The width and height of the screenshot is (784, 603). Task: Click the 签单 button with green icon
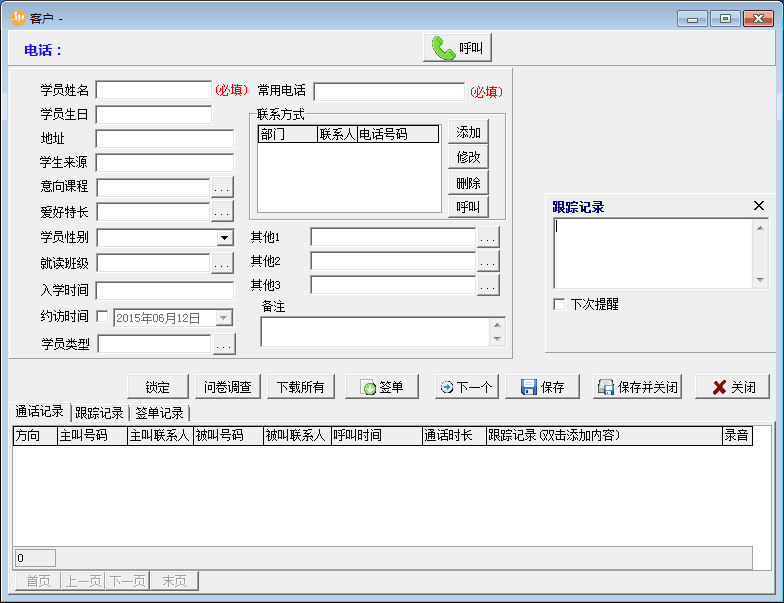(x=381, y=387)
